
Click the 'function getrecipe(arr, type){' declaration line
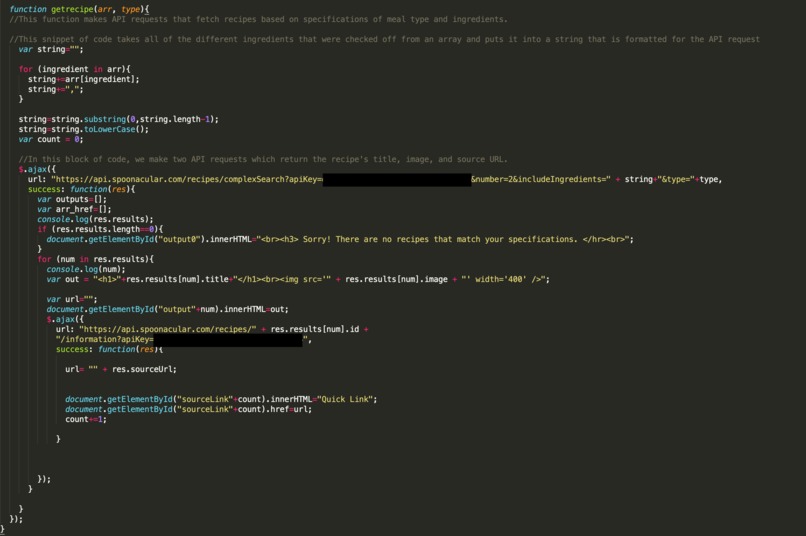79,9
